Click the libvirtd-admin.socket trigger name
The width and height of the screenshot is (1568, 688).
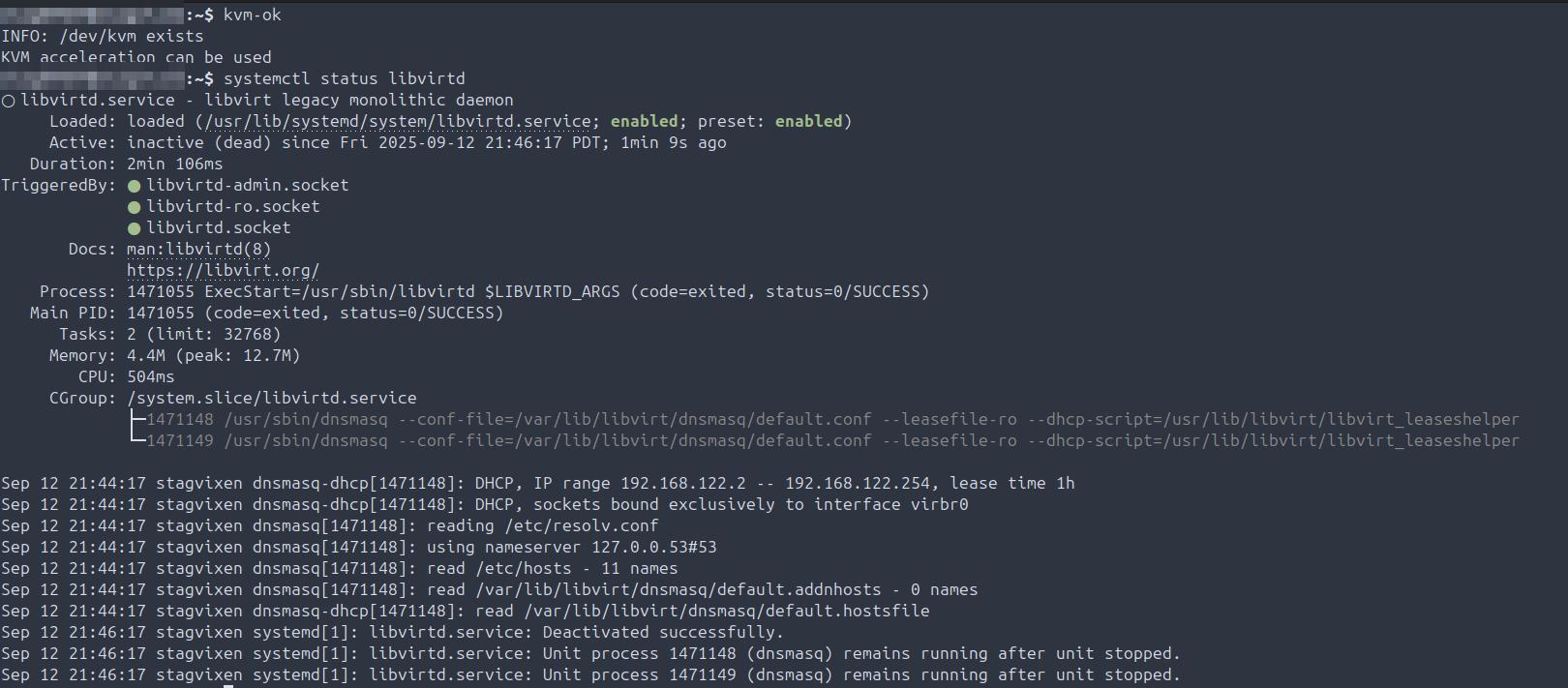[x=247, y=186]
